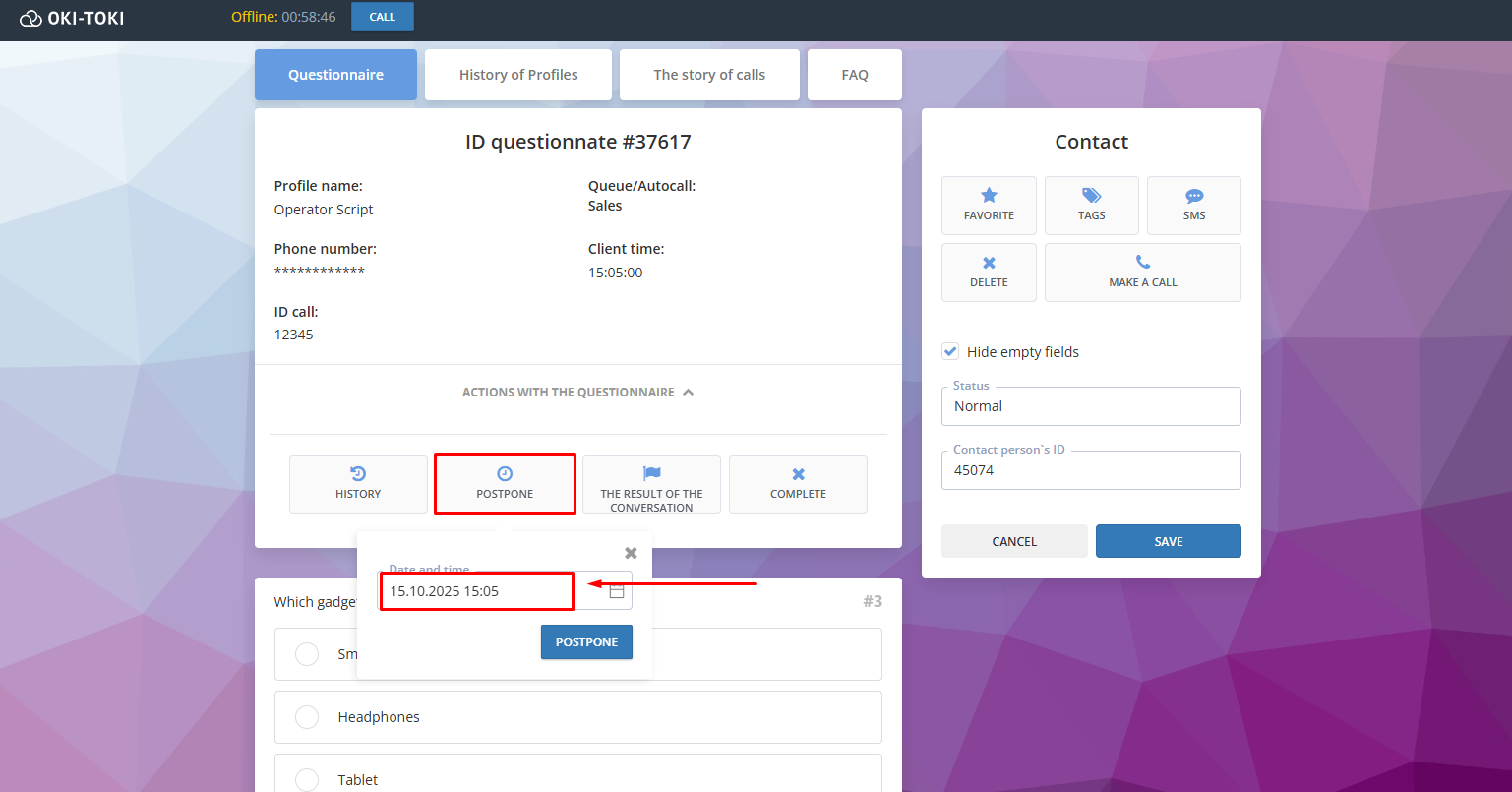Select the Tablet radio option
The image size is (1512, 792).
tap(307, 779)
